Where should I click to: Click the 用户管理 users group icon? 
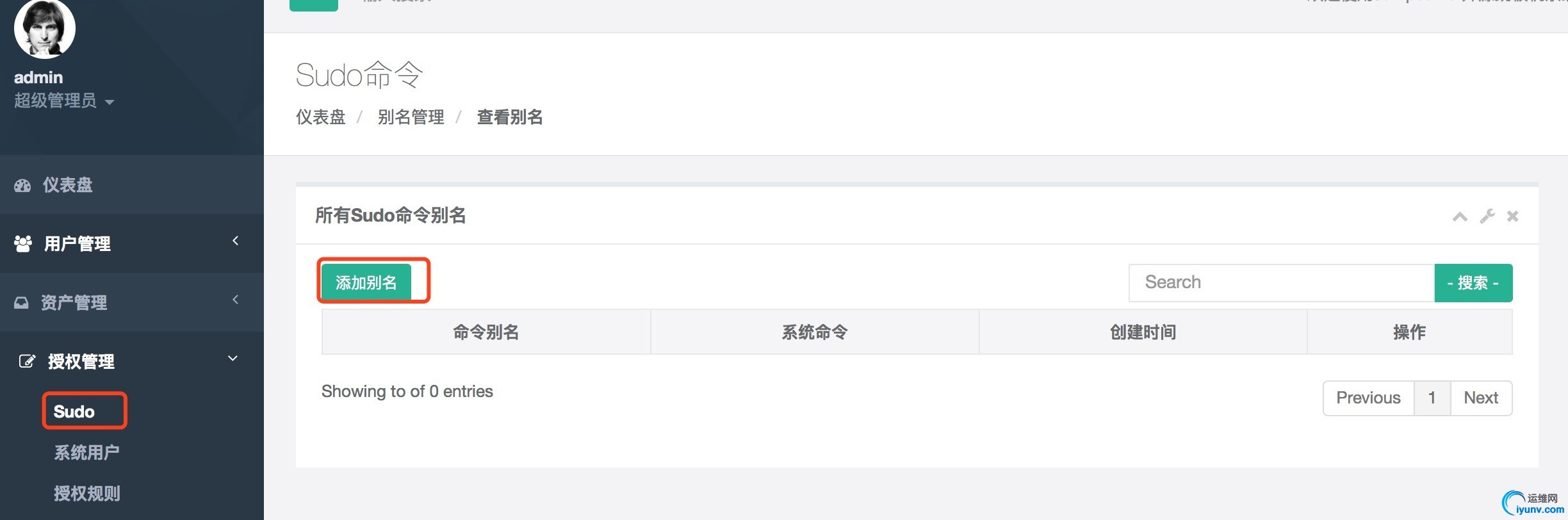pyautogui.click(x=23, y=243)
